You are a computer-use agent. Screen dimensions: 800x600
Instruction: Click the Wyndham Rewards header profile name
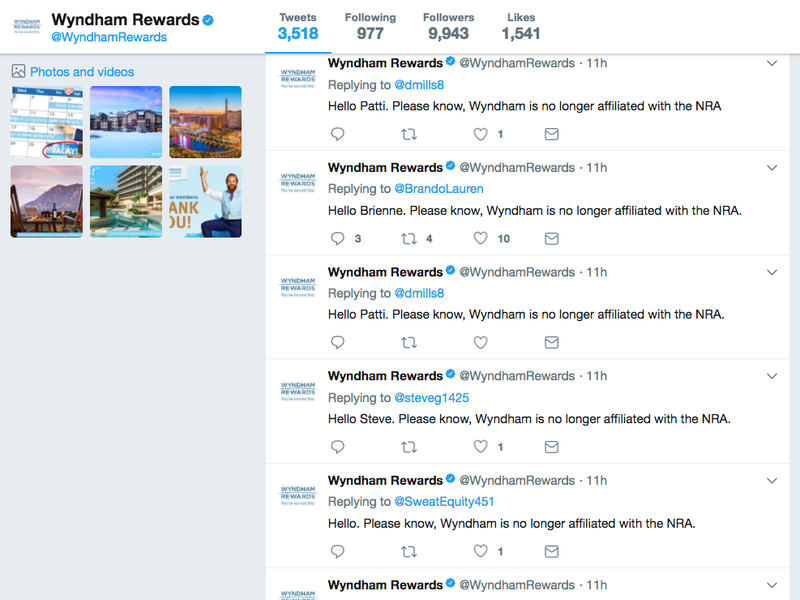click(x=126, y=19)
